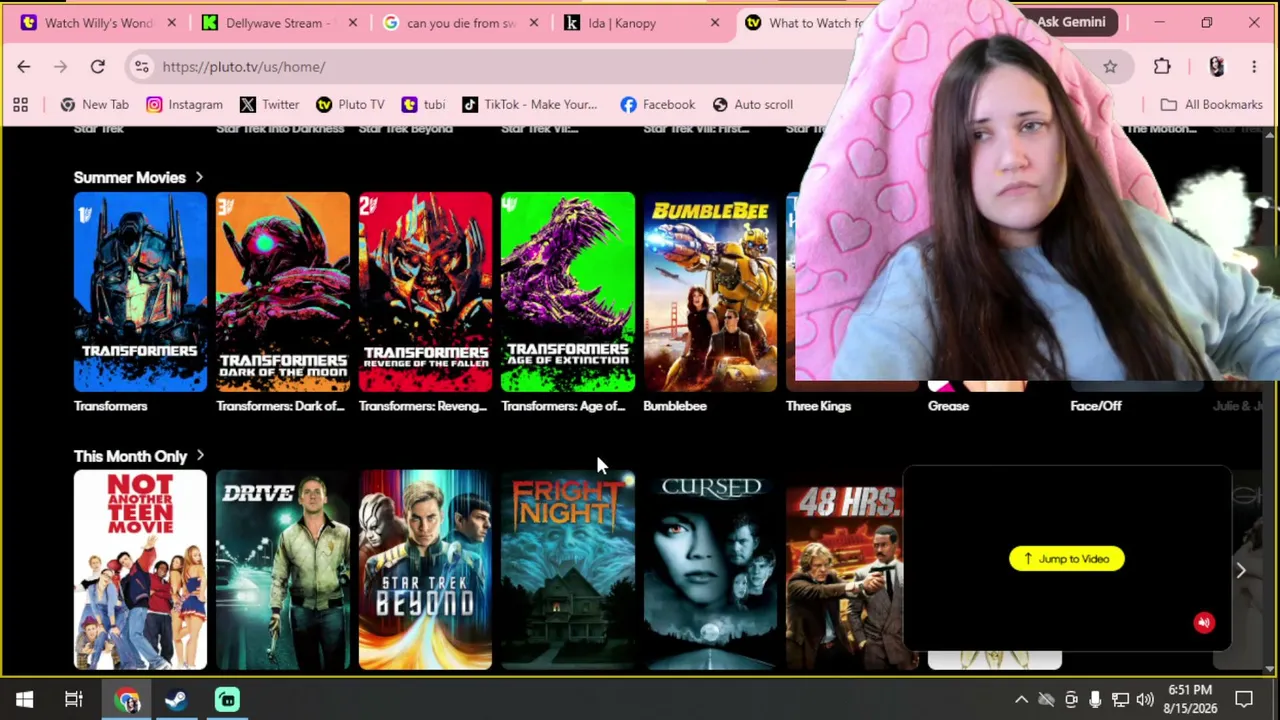This screenshot has height=720, width=1280.
Task: Click the Ask Gemini button
Action: pyautogui.click(x=1070, y=22)
